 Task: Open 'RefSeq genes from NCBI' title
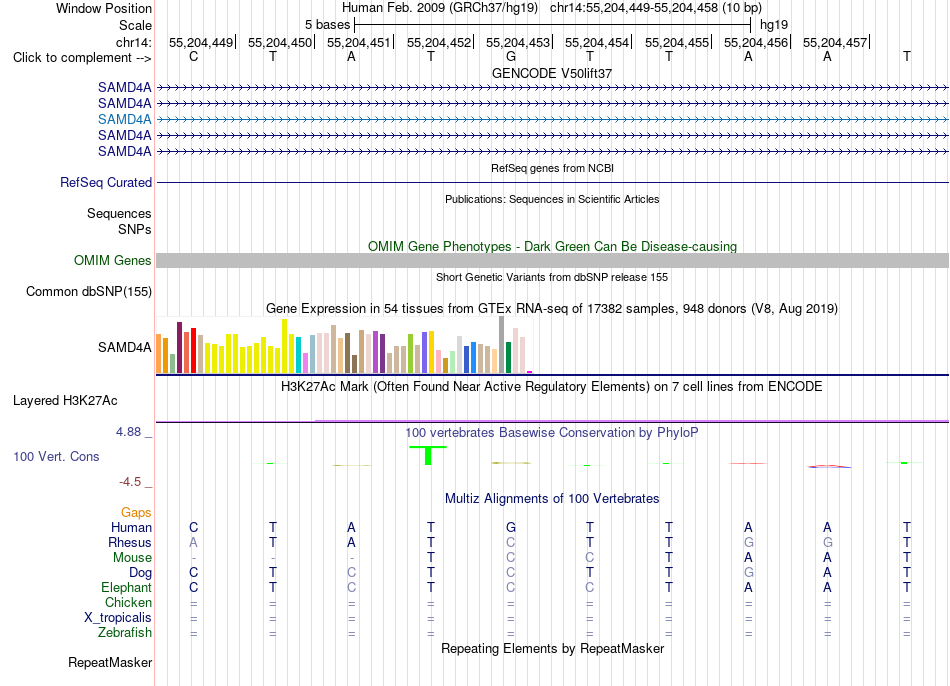pyautogui.click(x=552, y=168)
